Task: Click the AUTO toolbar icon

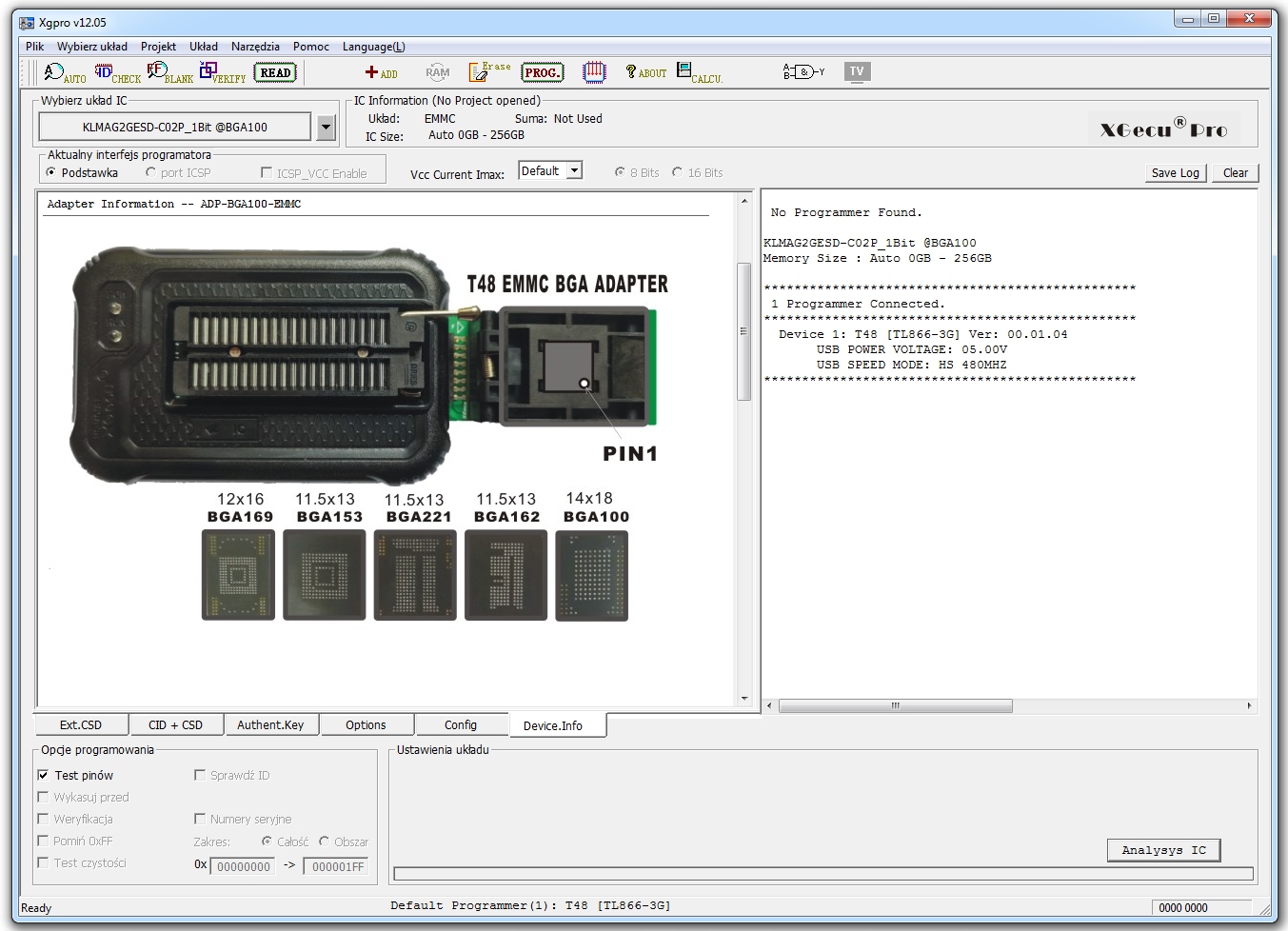Action: coord(65,72)
